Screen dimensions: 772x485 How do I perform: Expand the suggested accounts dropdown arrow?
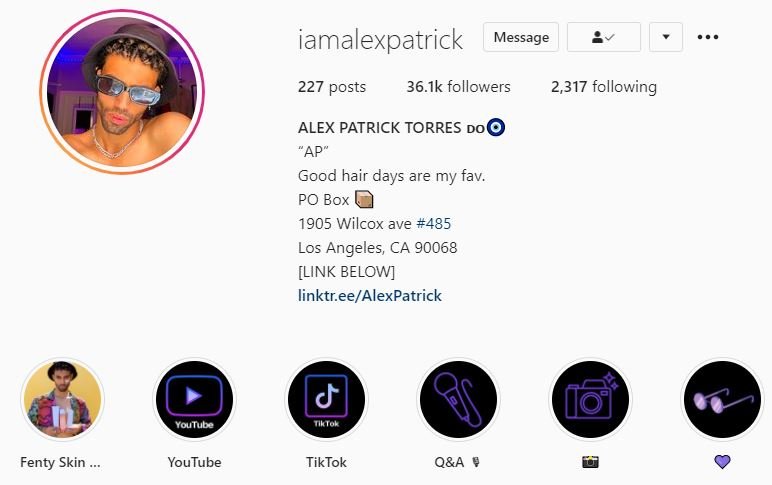(666, 37)
